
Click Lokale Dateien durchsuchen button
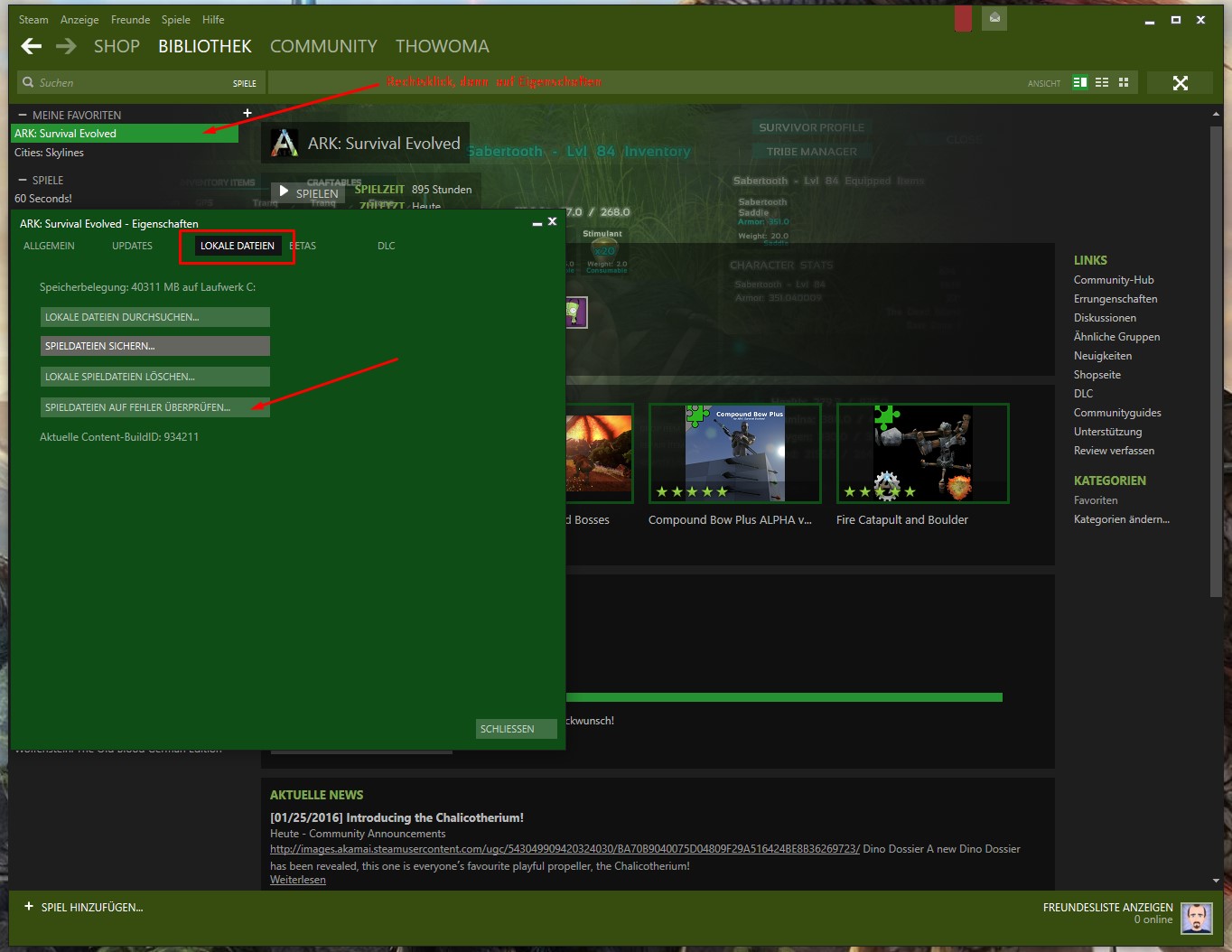pyautogui.click(x=154, y=317)
